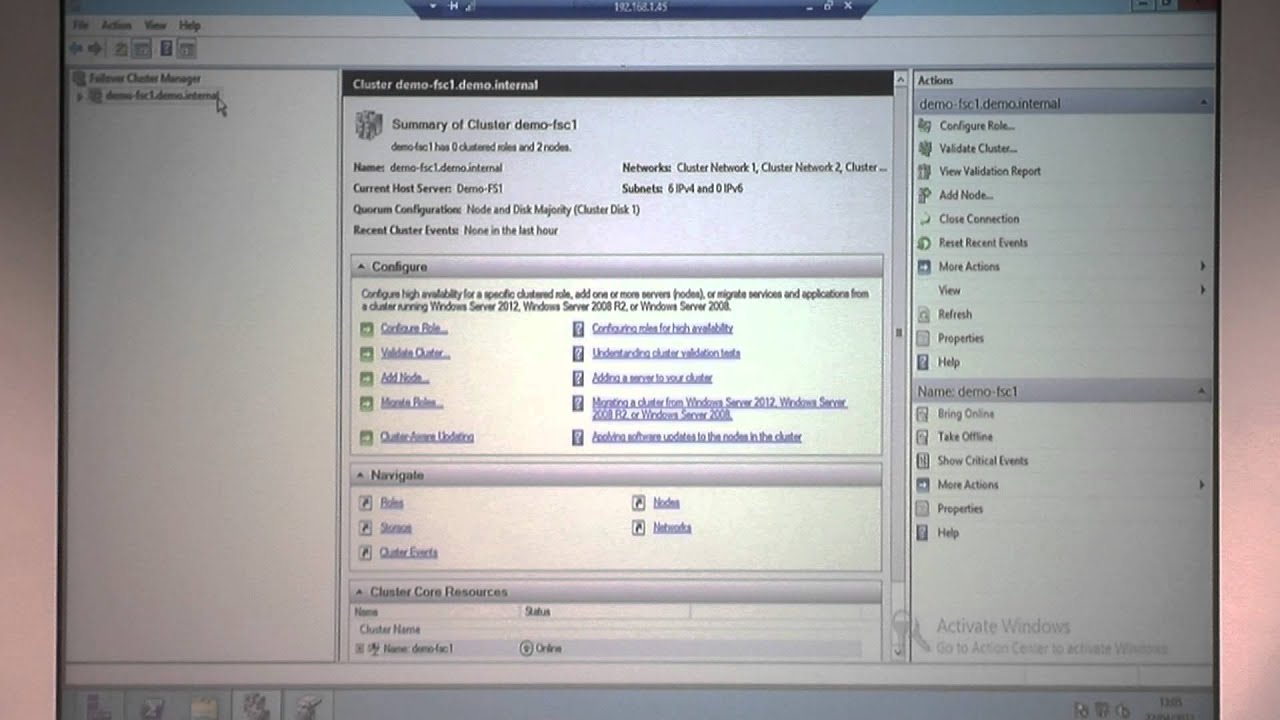Click the shortcut icon beside Roles link

(366, 503)
